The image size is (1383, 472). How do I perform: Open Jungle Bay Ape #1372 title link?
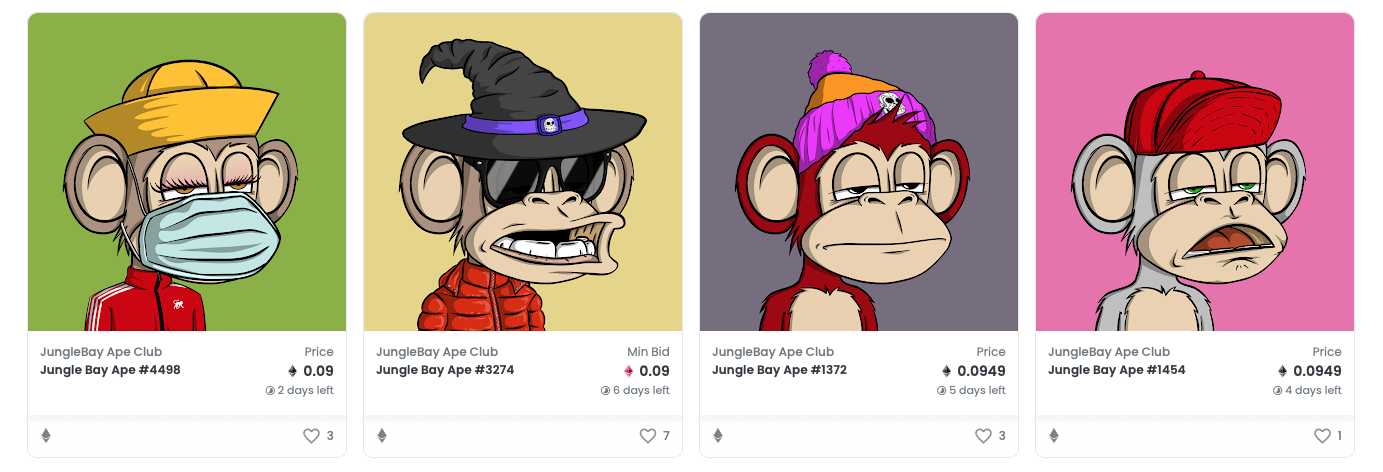(779, 370)
